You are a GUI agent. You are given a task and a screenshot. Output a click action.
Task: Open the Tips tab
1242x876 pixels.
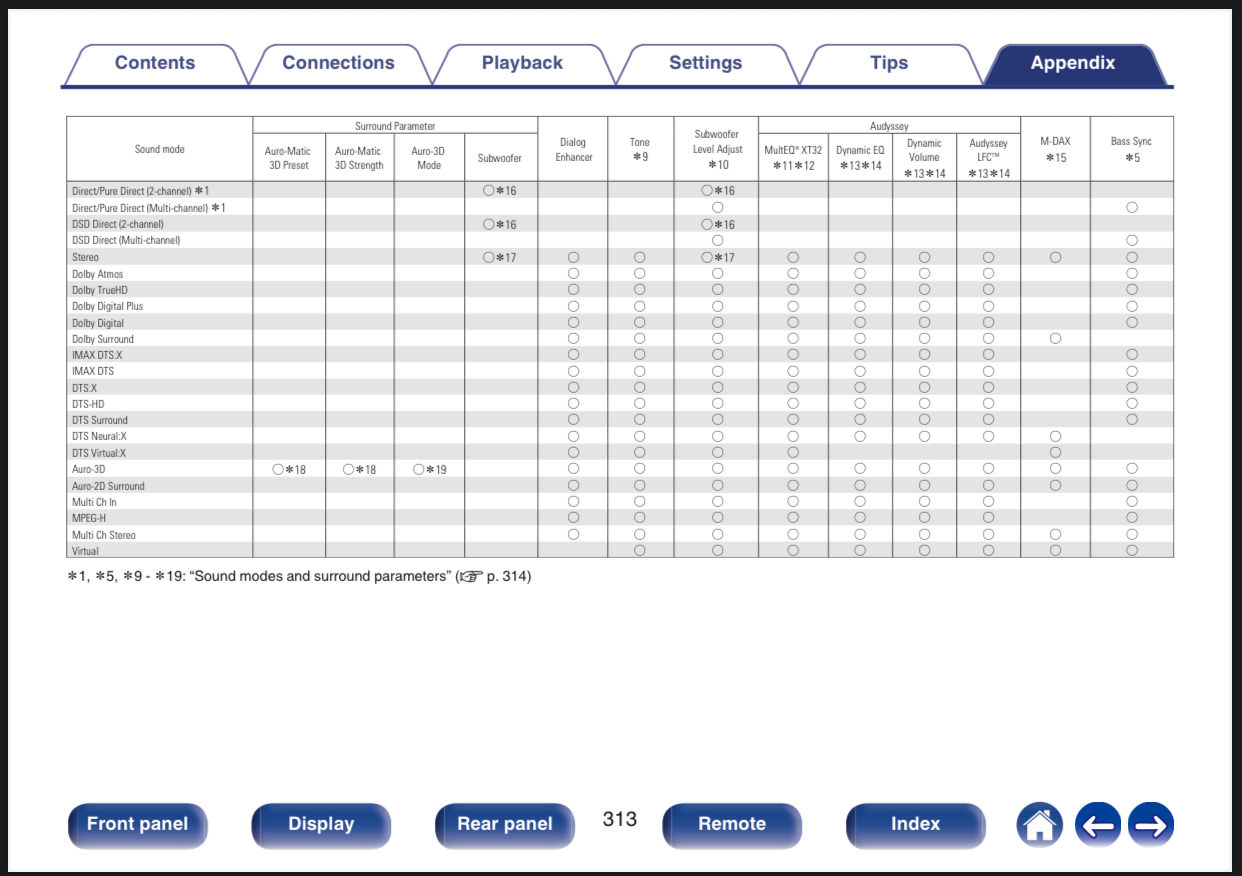888,63
